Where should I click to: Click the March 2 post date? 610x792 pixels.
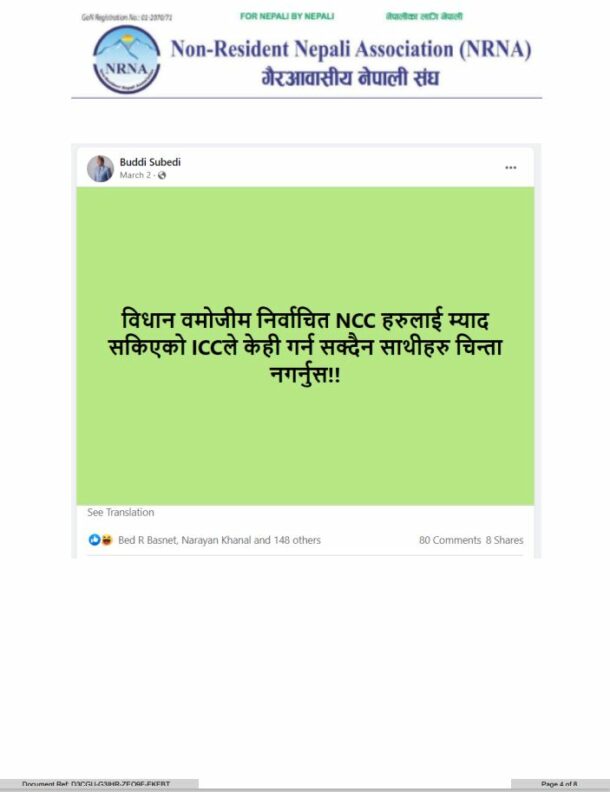(135, 175)
